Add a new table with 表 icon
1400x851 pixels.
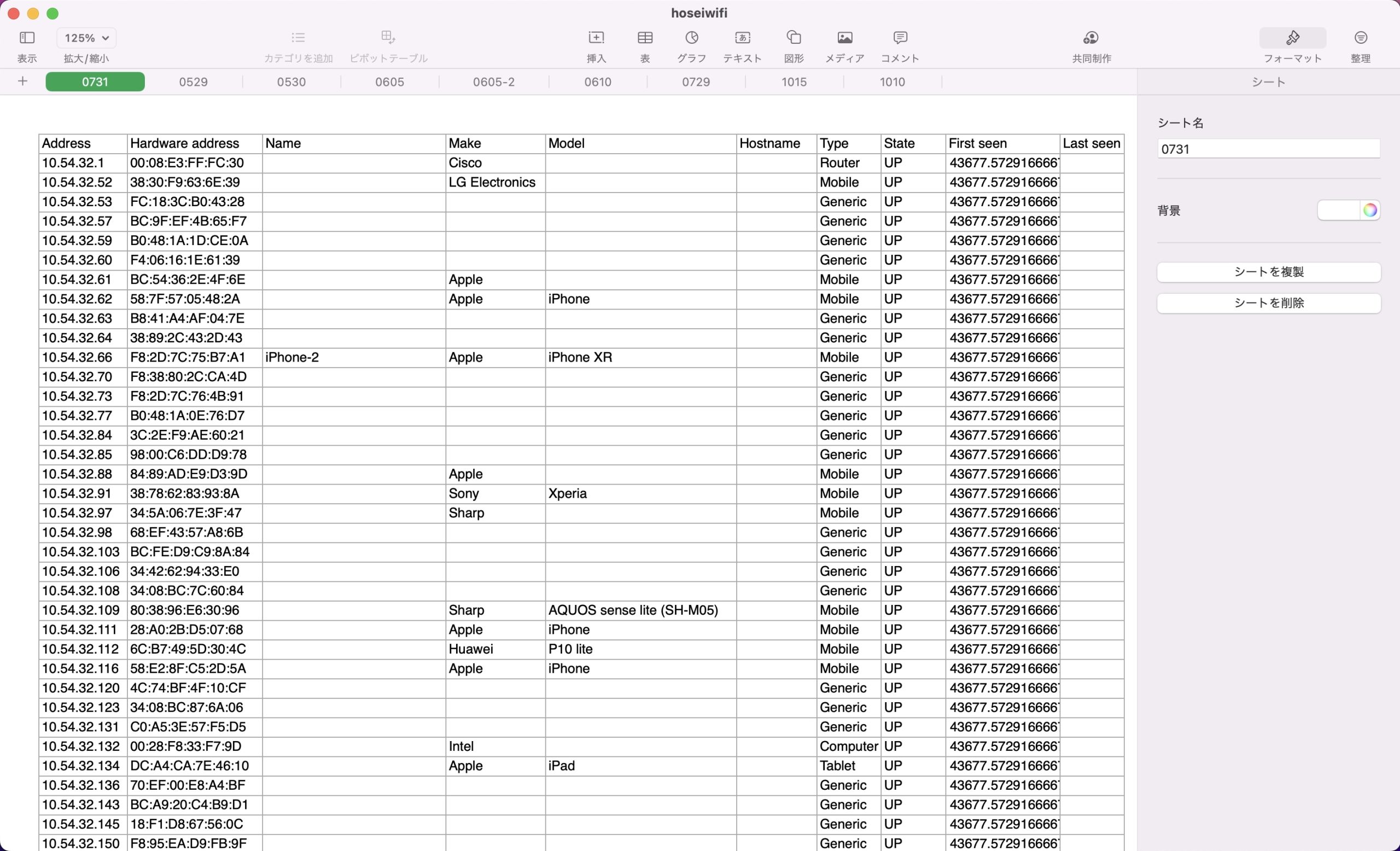click(645, 38)
